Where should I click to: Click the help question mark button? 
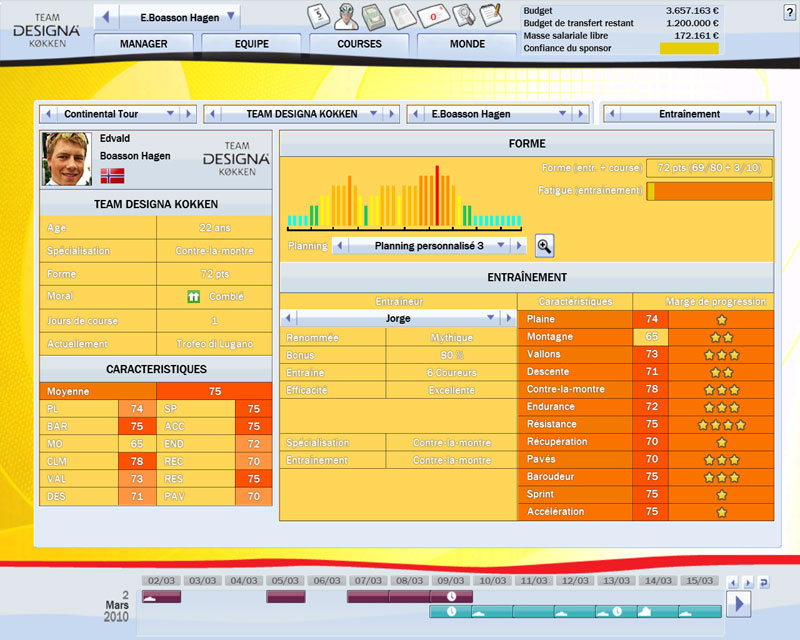(x=790, y=11)
